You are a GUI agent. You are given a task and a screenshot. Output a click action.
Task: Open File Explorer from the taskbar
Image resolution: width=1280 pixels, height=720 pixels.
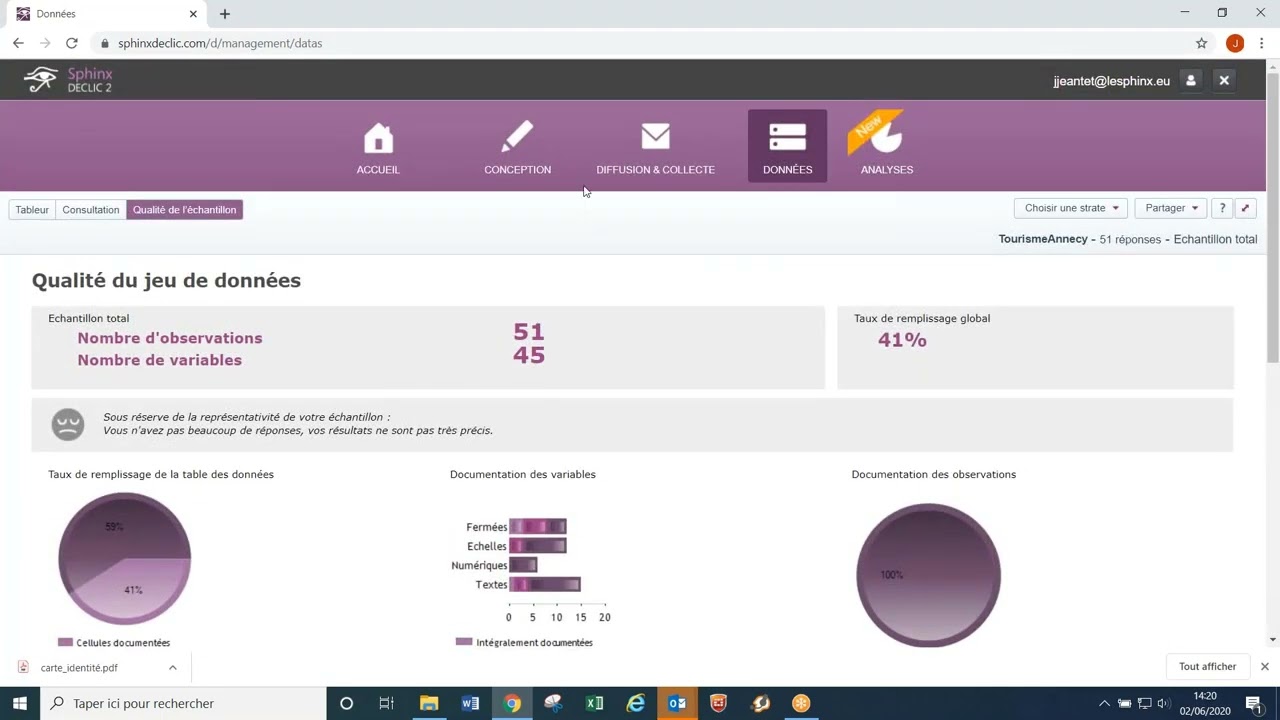(429, 703)
